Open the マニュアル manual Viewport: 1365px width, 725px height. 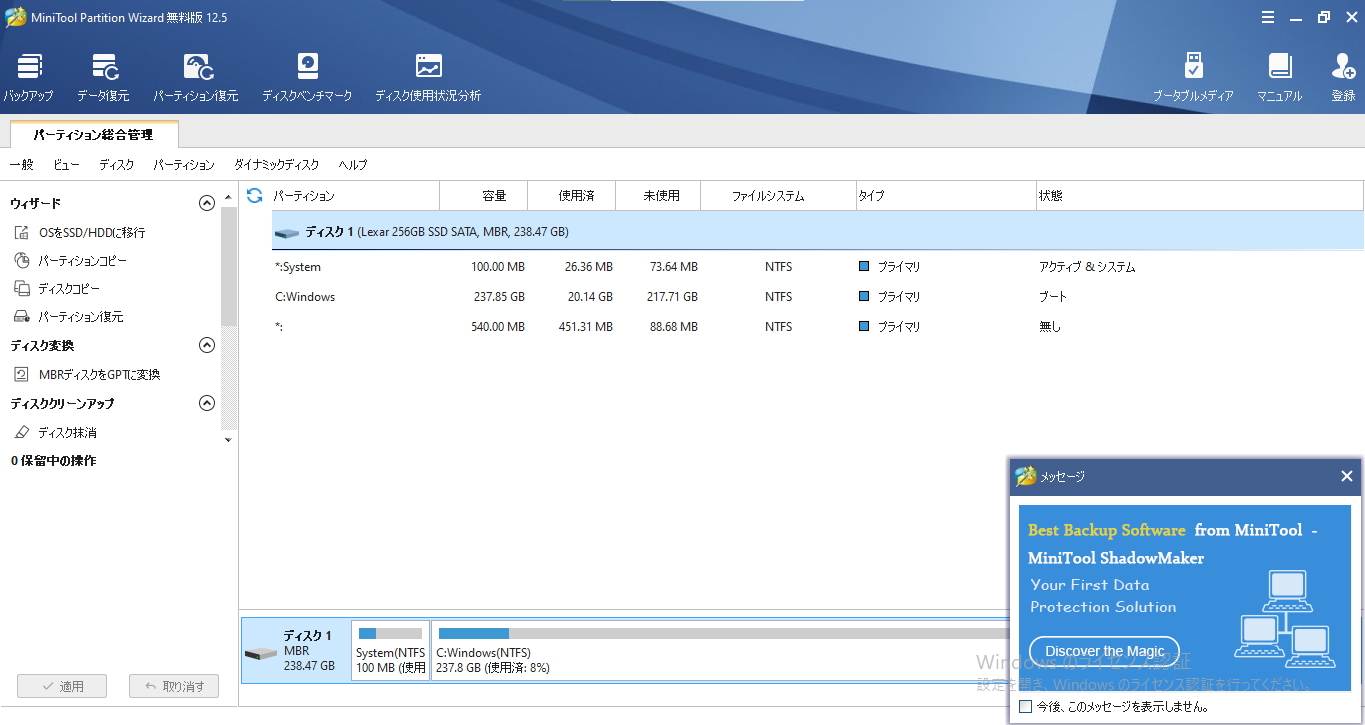[x=1279, y=78]
